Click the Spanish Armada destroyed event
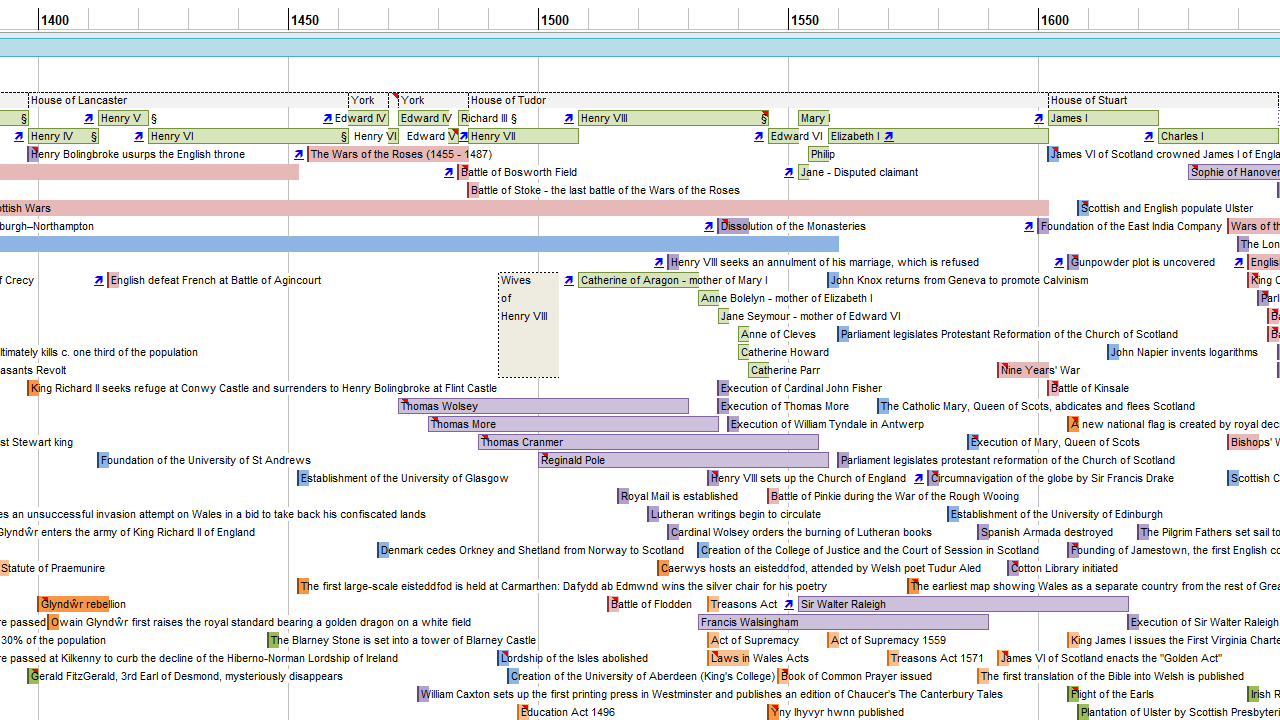 pos(1046,532)
